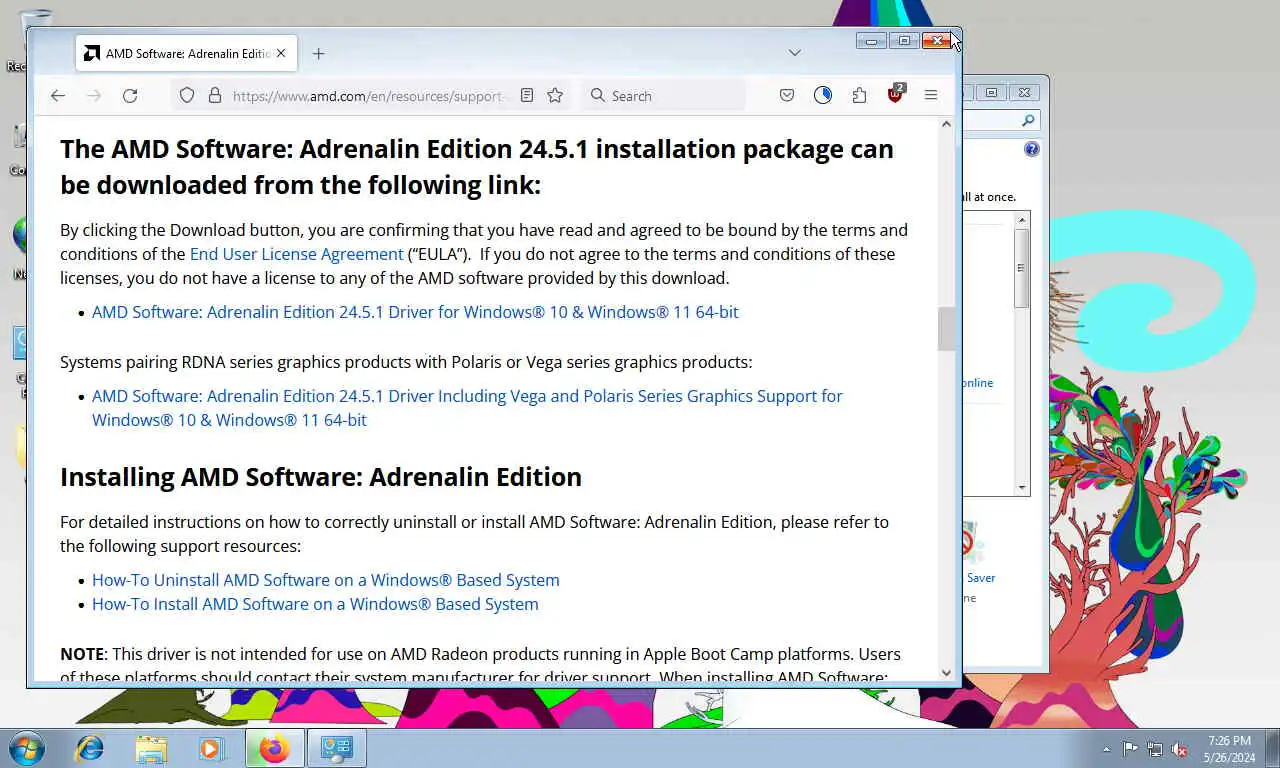Viewport: 1280px width, 768px height.
Task: Click the search magnifier in the Control Panel window
Action: 1028,120
